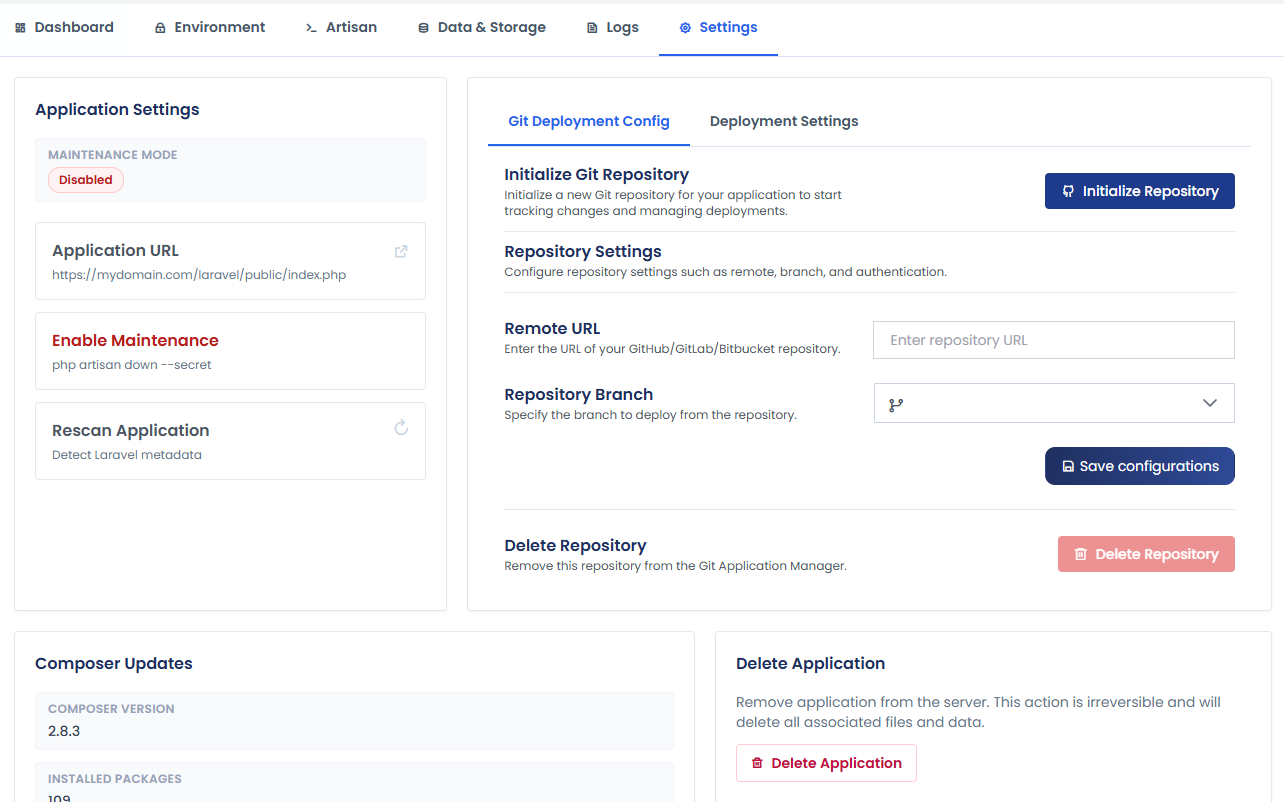The width and height of the screenshot is (1284, 802).
Task: Click the Composer Updates heading
Action: point(114,663)
